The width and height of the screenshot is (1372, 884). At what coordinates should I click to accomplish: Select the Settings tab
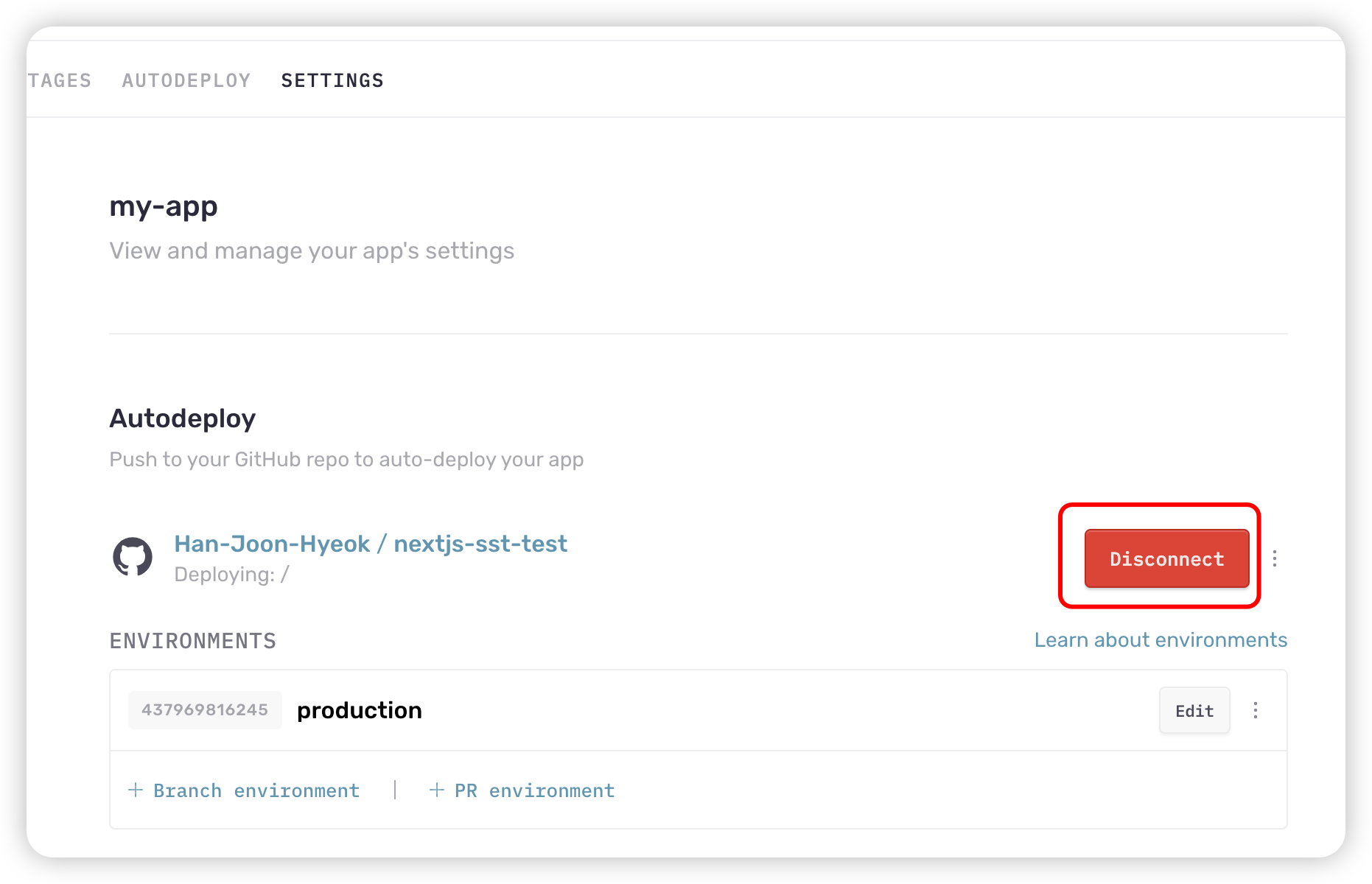(x=332, y=80)
